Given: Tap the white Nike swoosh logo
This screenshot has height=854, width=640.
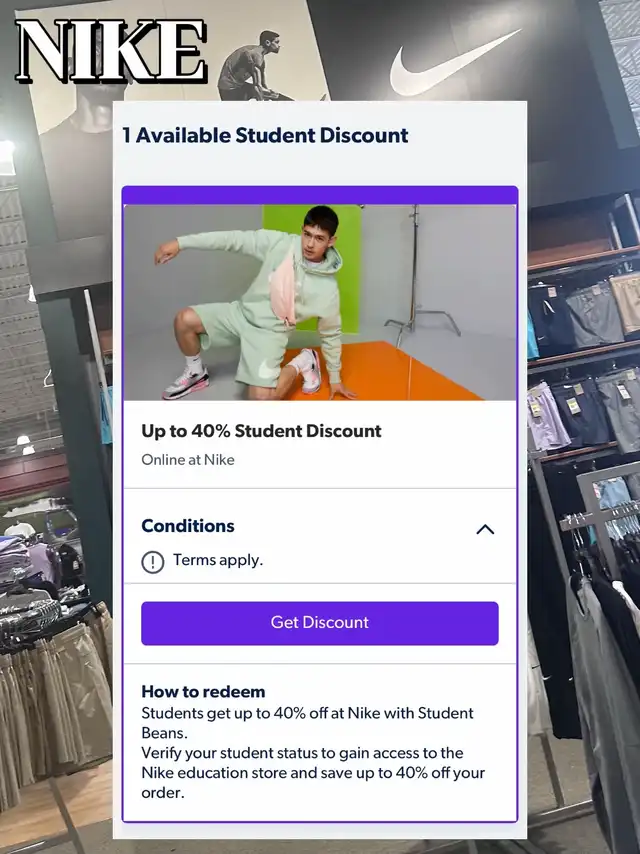Looking at the screenshot, I should tap(455, 63).
